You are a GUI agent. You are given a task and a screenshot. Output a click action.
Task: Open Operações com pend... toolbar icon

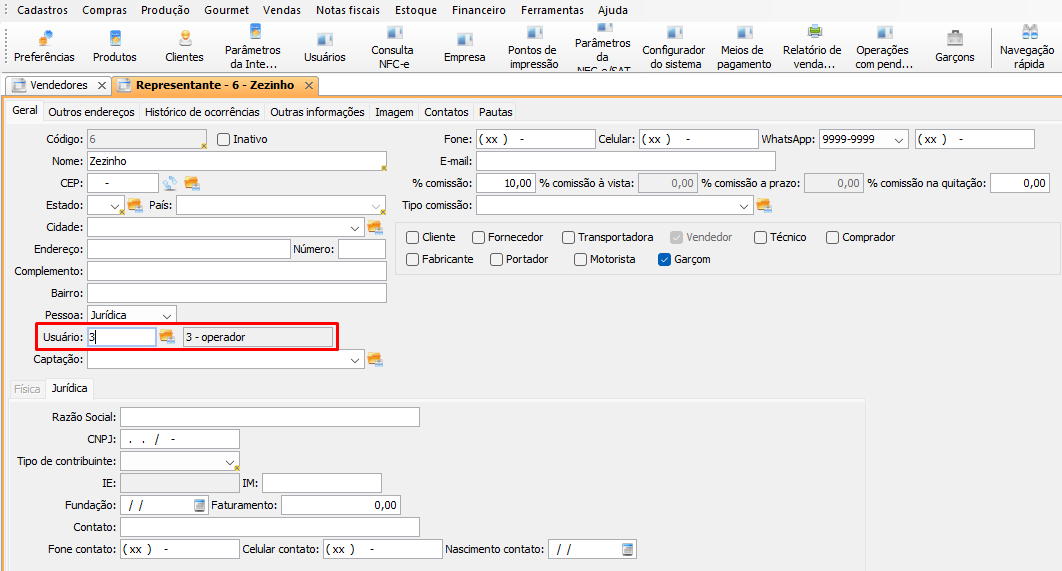(883, 46)
